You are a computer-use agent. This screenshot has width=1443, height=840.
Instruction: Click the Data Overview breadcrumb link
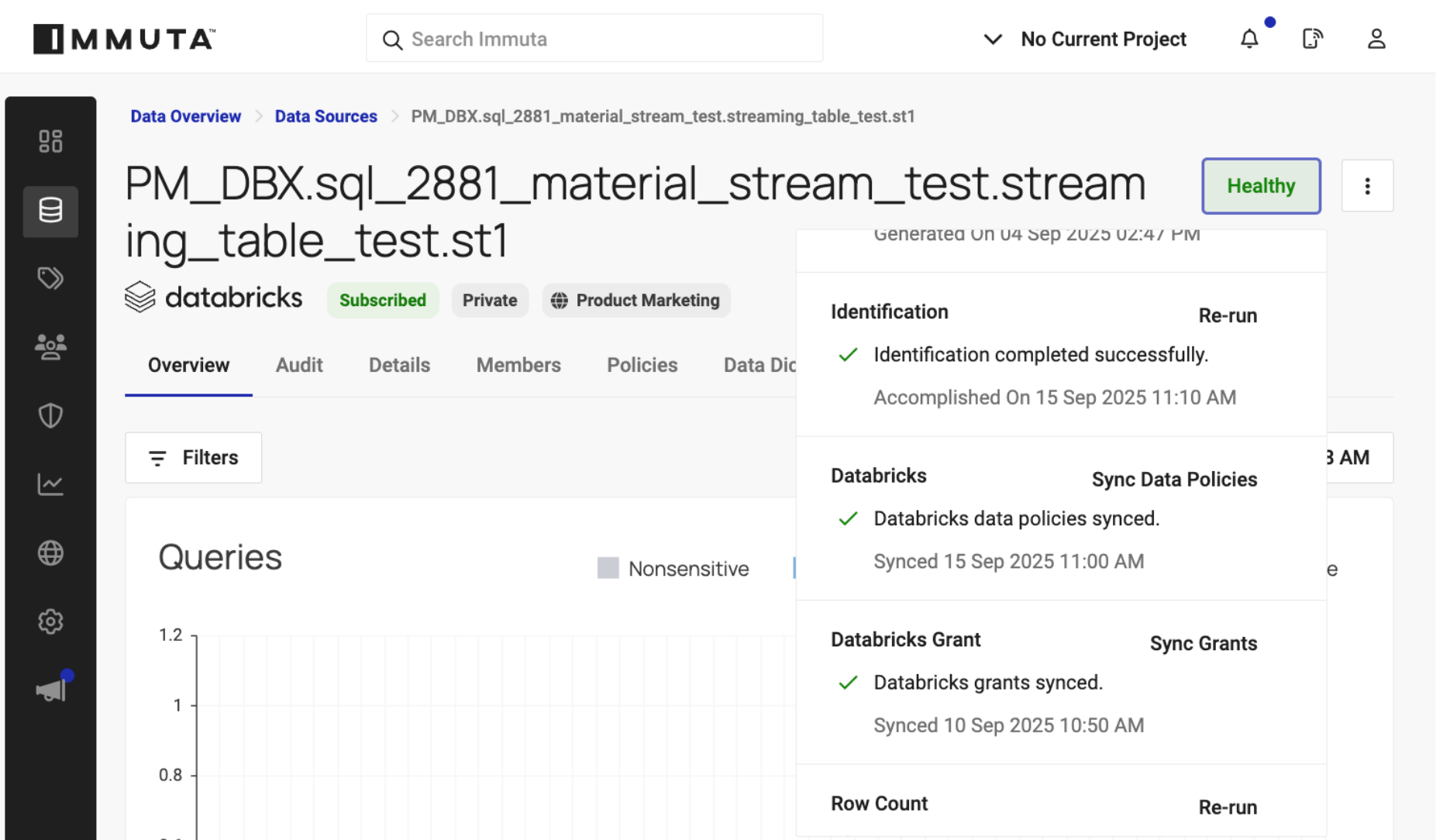click(x=185, y=116)
